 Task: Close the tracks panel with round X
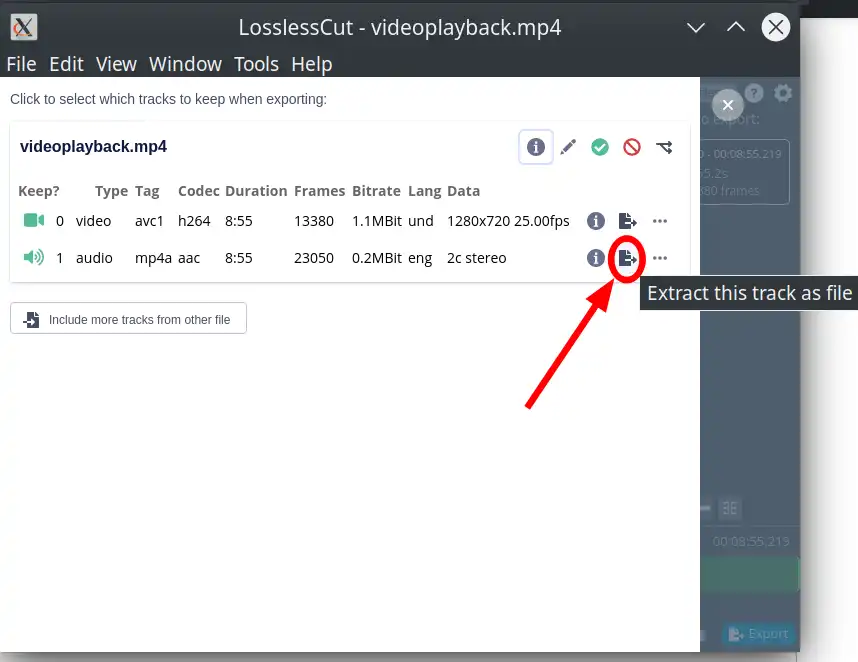pos(727,105)
